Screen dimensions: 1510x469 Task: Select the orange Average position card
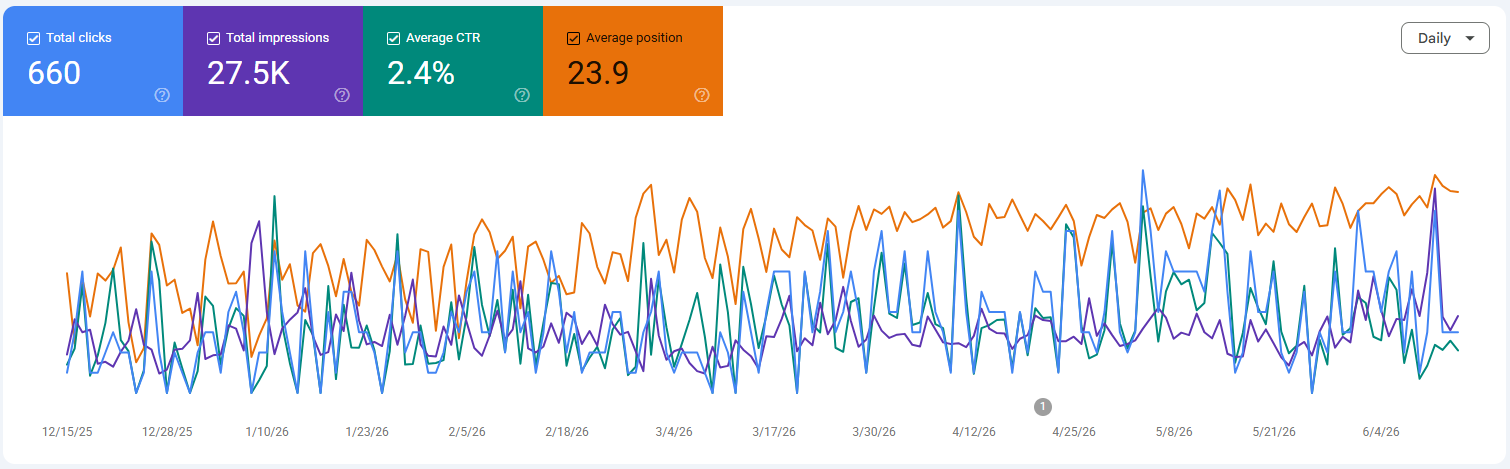click(x=633, y=60)
